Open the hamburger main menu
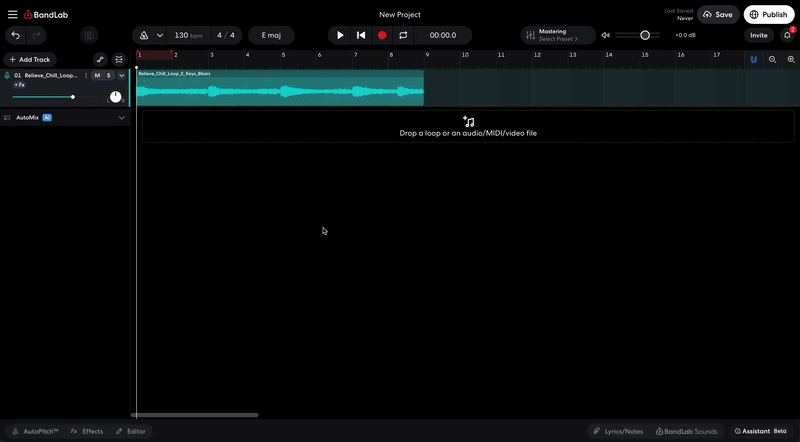This screenshot has height=442, width=800. pos(12,15)
